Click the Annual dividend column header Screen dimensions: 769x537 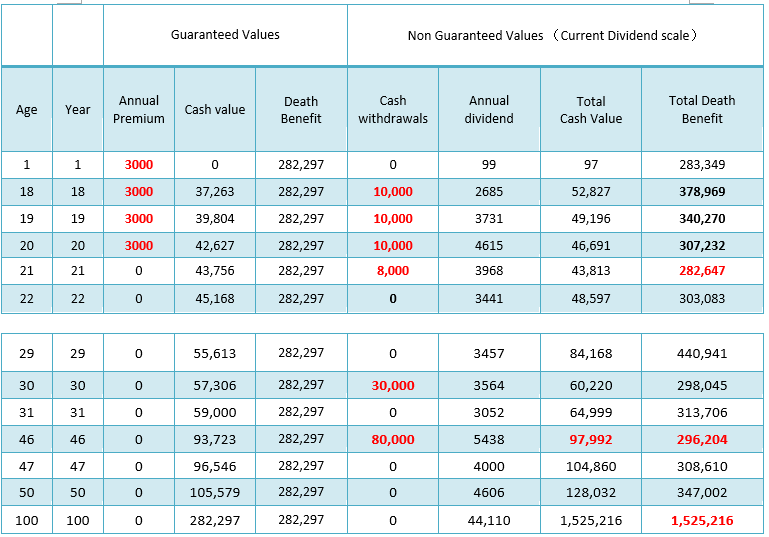(489, 109)
